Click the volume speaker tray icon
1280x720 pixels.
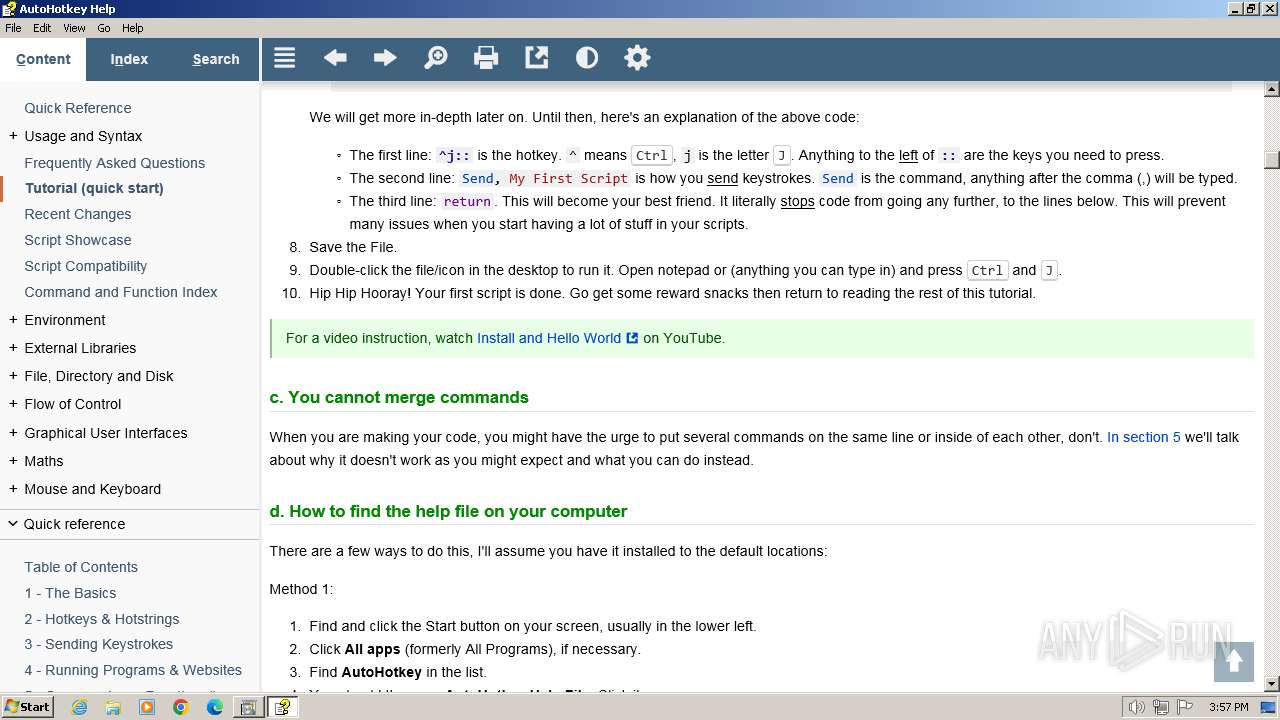1136,707
